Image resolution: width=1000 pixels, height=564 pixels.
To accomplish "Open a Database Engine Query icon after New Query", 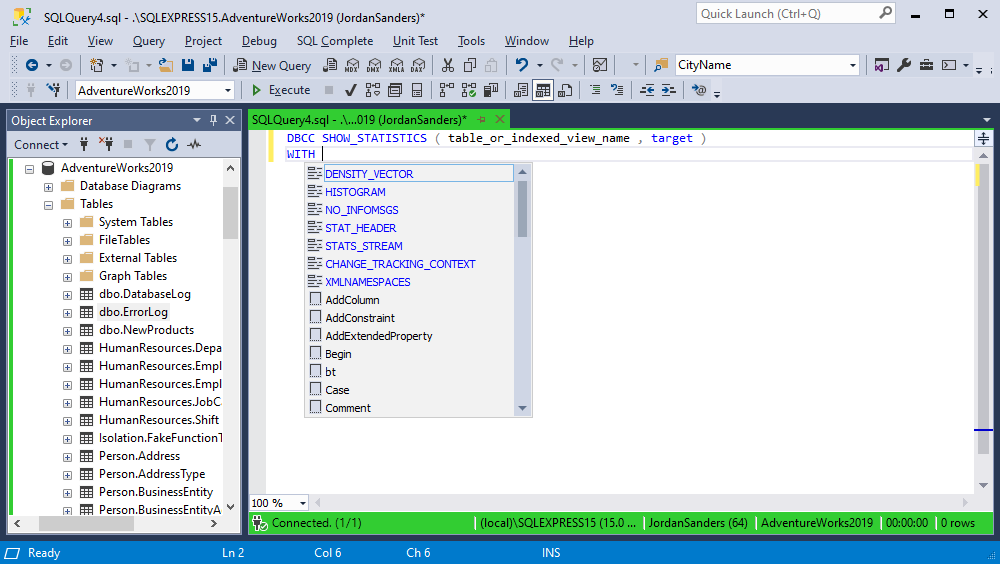I will point(330,65).
